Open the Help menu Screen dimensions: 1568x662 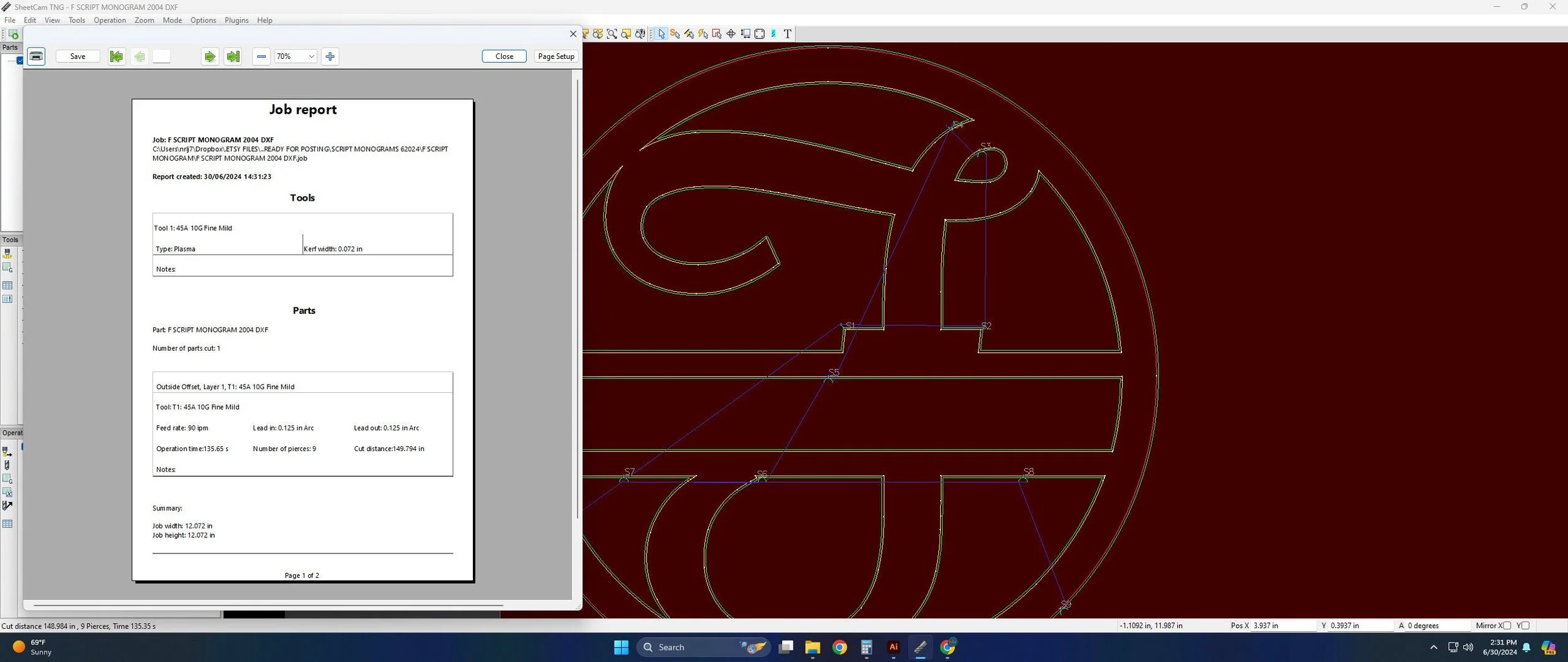point(265,20)
